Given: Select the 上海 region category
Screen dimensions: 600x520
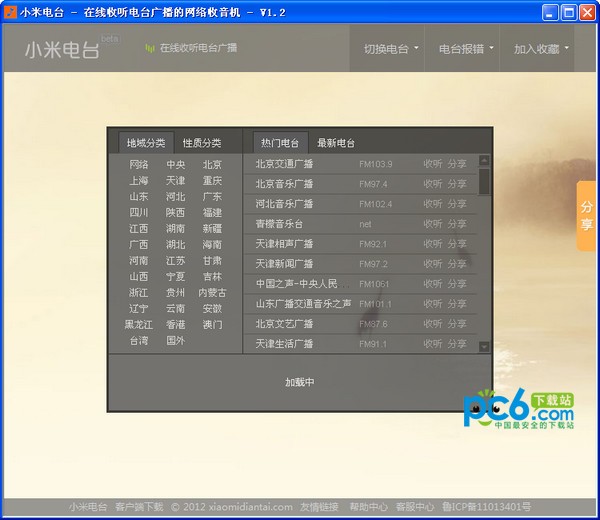Looking at the screenshot, I should [x=139, y=181].
